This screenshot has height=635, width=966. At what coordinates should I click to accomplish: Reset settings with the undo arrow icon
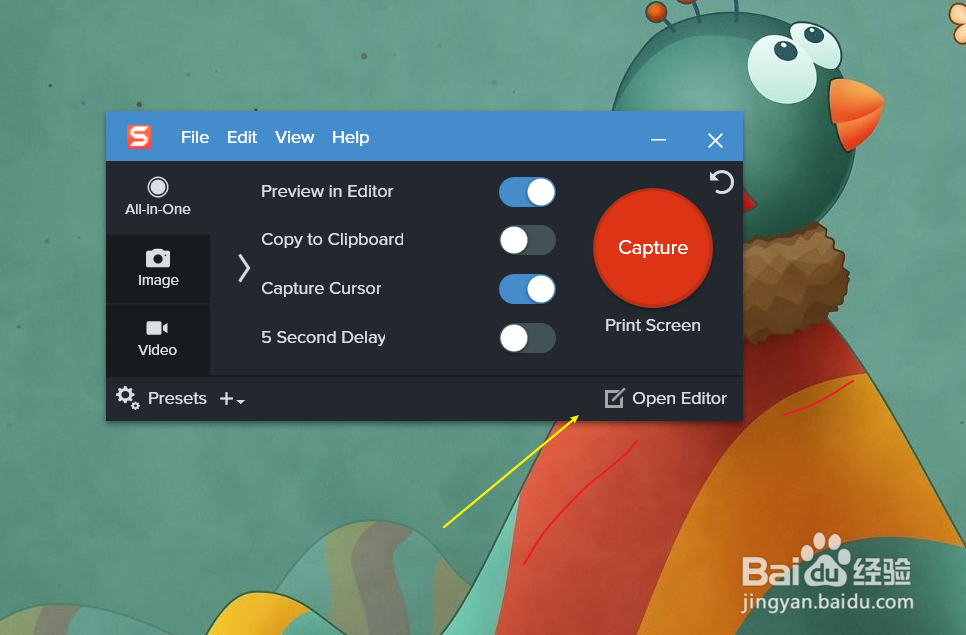click(x=721, y=182)
